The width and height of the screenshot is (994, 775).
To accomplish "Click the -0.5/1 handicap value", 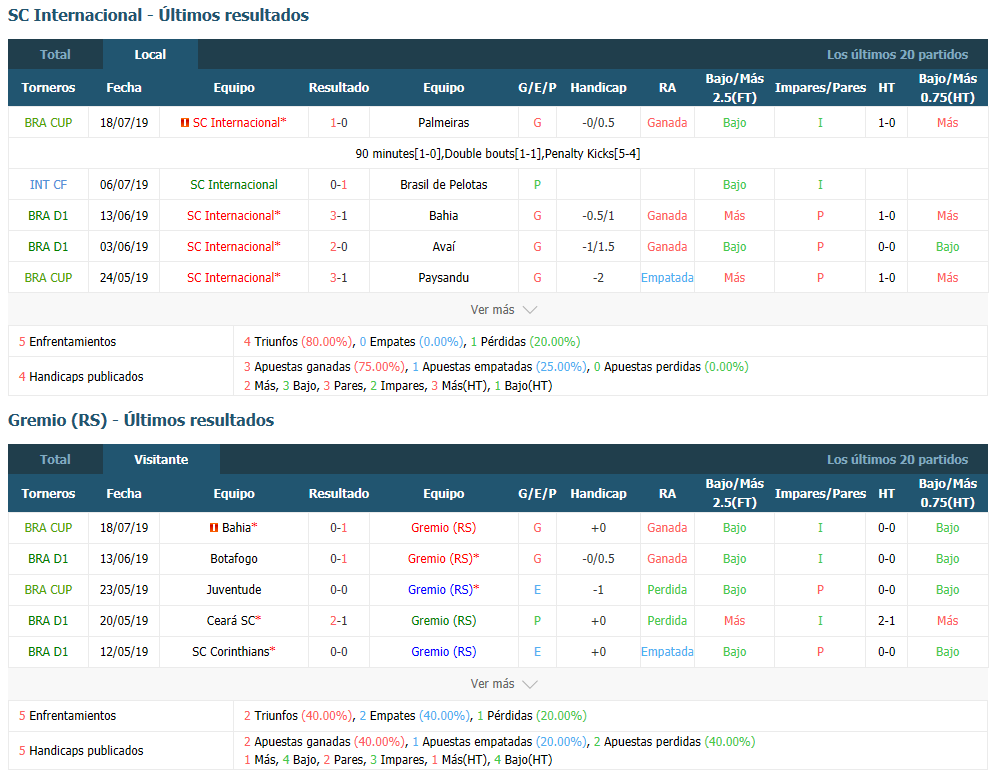I will click(598, 216).
